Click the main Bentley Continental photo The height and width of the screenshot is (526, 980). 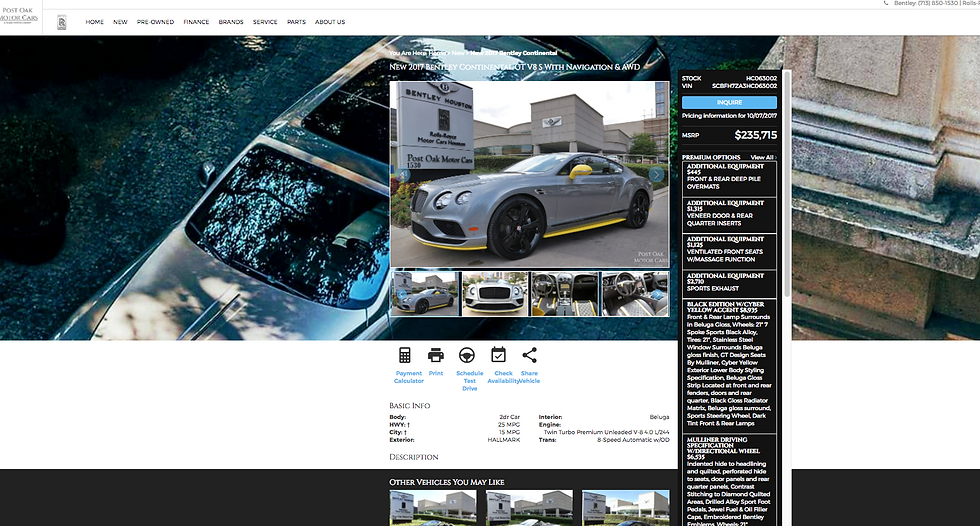click(x=529, y=175)
